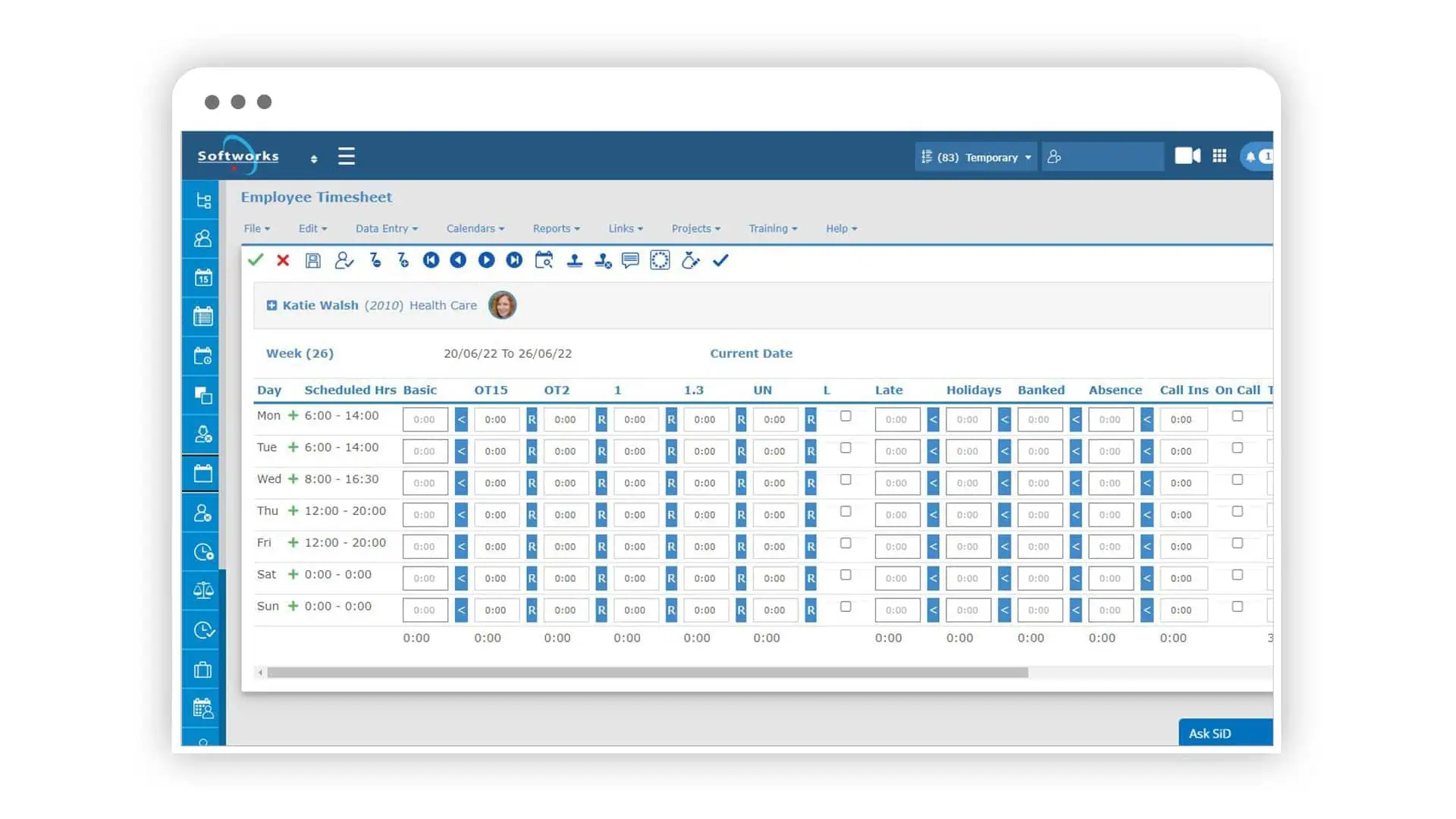Enable On Call checkbox for Wednesday
The height and width of the screenshot is (819, 1456).
pyautogui.click(x=1238, y=480)
